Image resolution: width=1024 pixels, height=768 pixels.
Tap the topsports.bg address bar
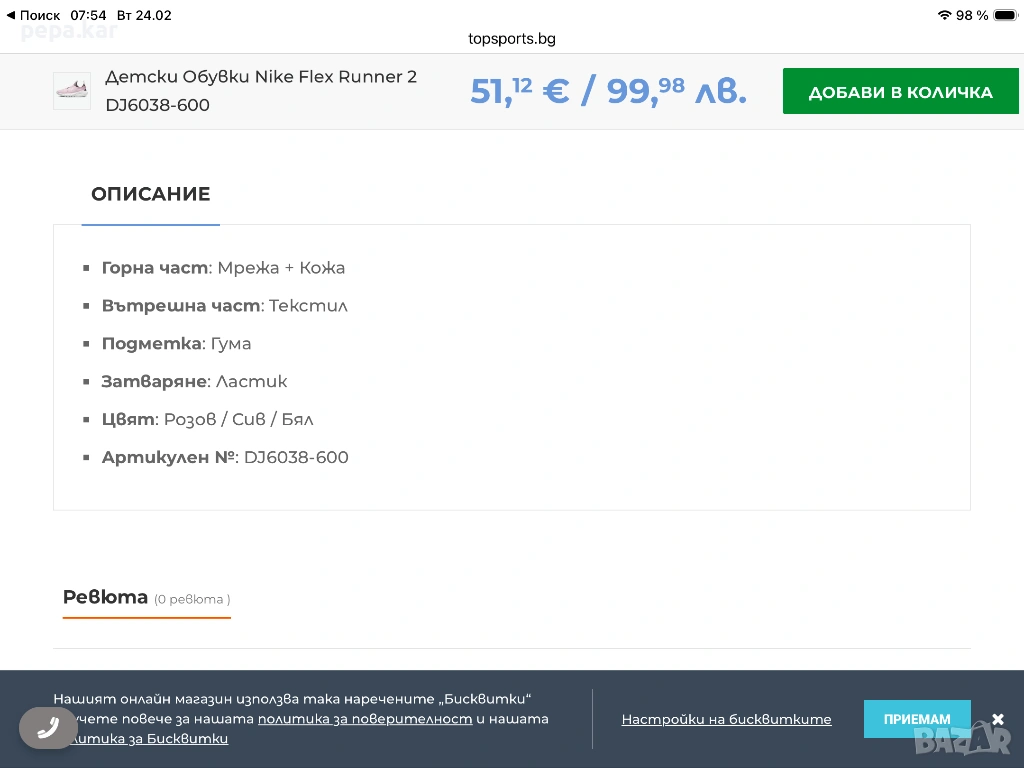[x=511, y=39]
